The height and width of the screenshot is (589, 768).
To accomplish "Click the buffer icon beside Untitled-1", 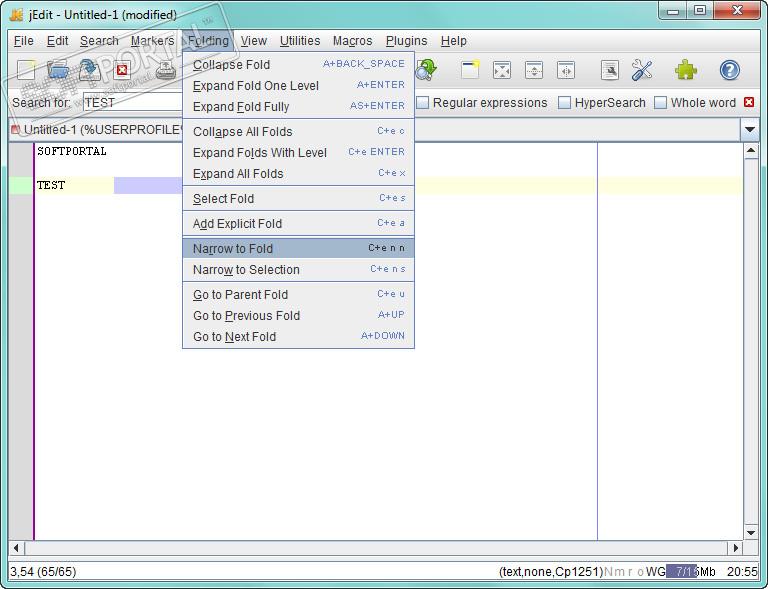I will [x=15, y=130].
